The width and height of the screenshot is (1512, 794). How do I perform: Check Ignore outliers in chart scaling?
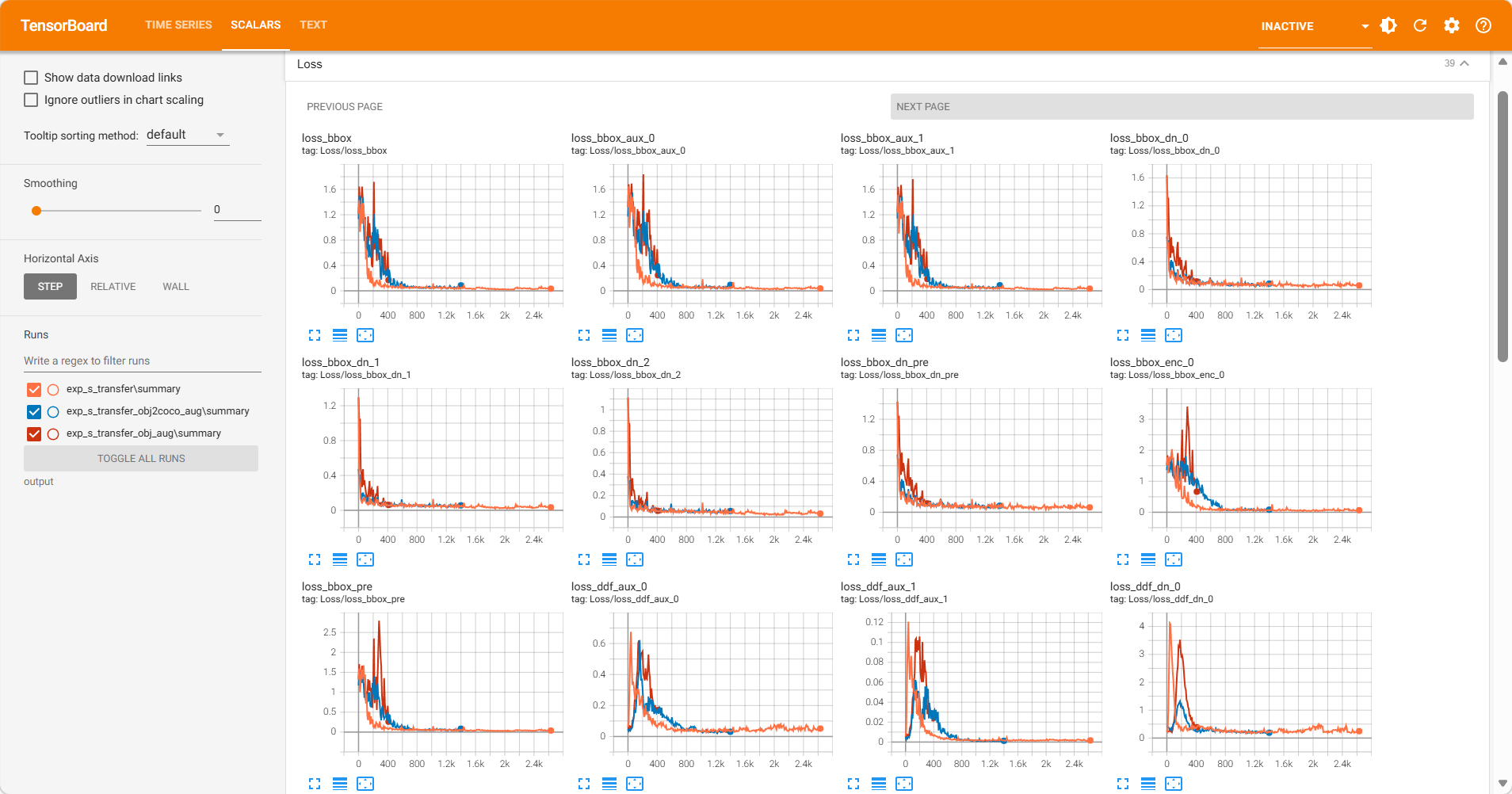coord(31,100)
